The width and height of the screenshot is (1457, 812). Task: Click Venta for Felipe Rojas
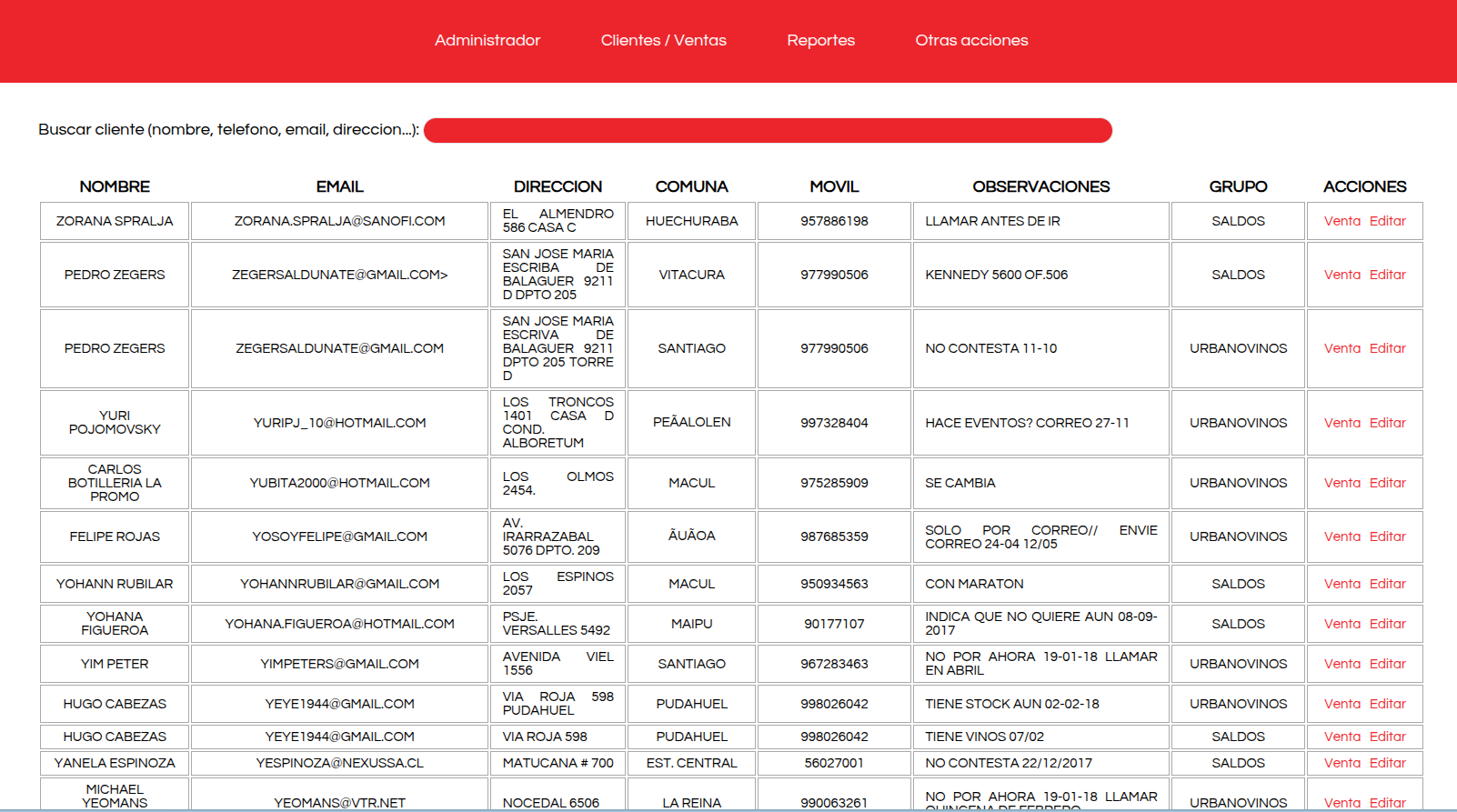point(1341,536)
